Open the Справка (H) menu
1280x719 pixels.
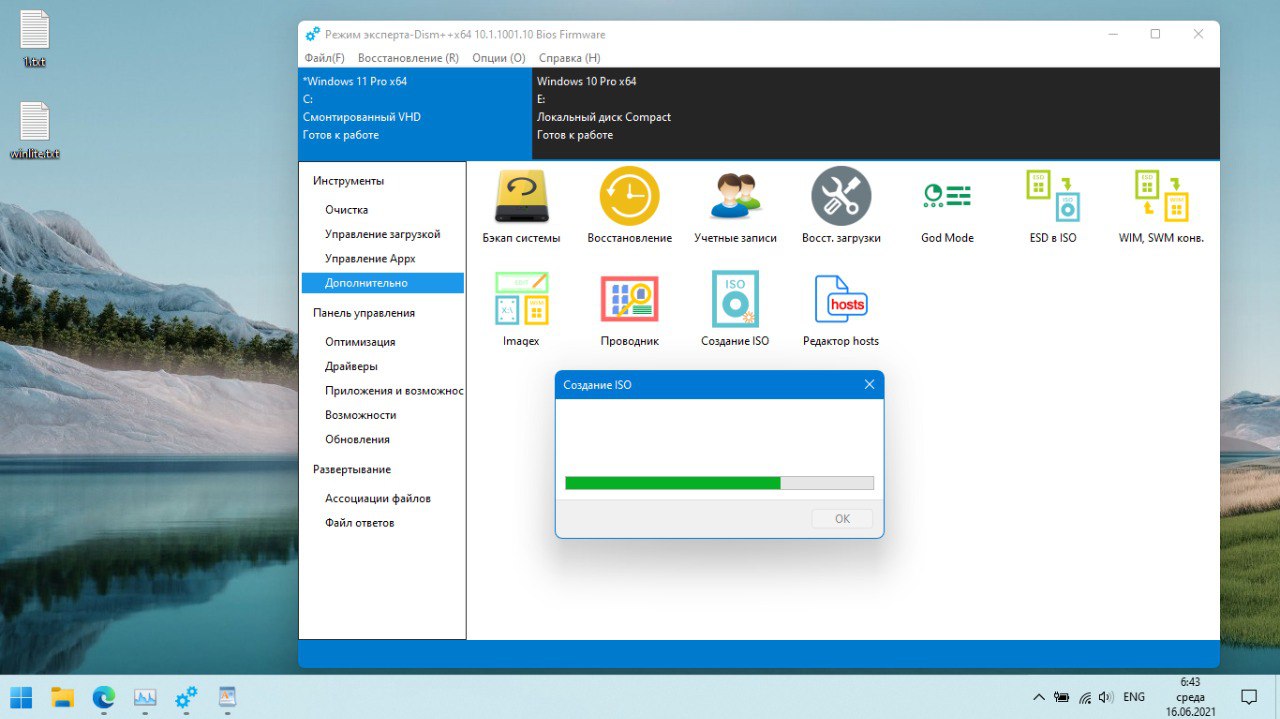569,58
